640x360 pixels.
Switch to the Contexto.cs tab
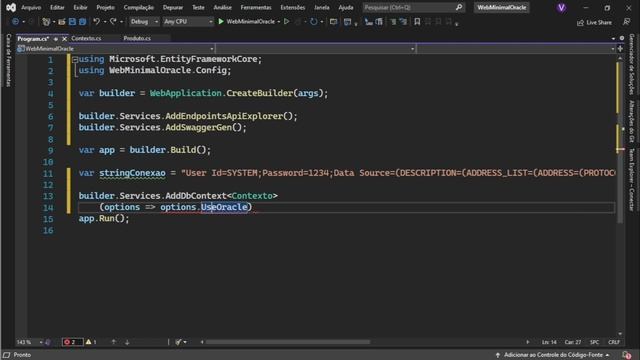click(86, 38)
